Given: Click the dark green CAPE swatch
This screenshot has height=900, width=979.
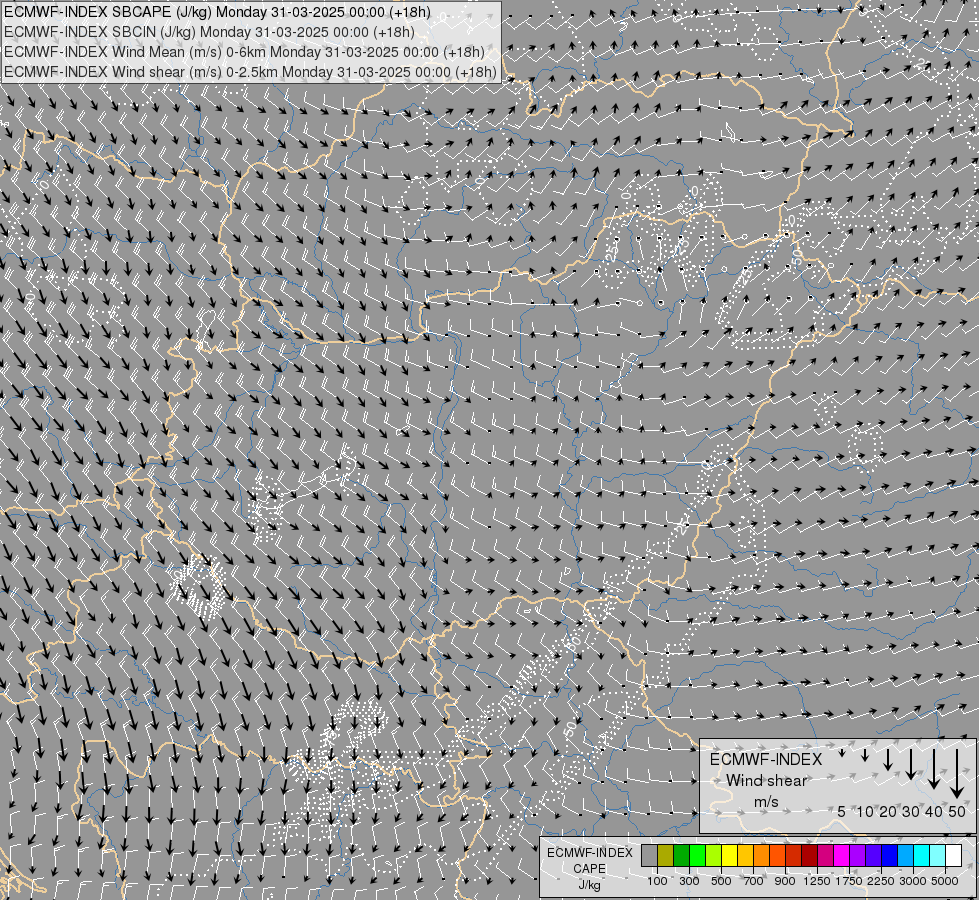Looking at the screenshot, I should 681,855.
